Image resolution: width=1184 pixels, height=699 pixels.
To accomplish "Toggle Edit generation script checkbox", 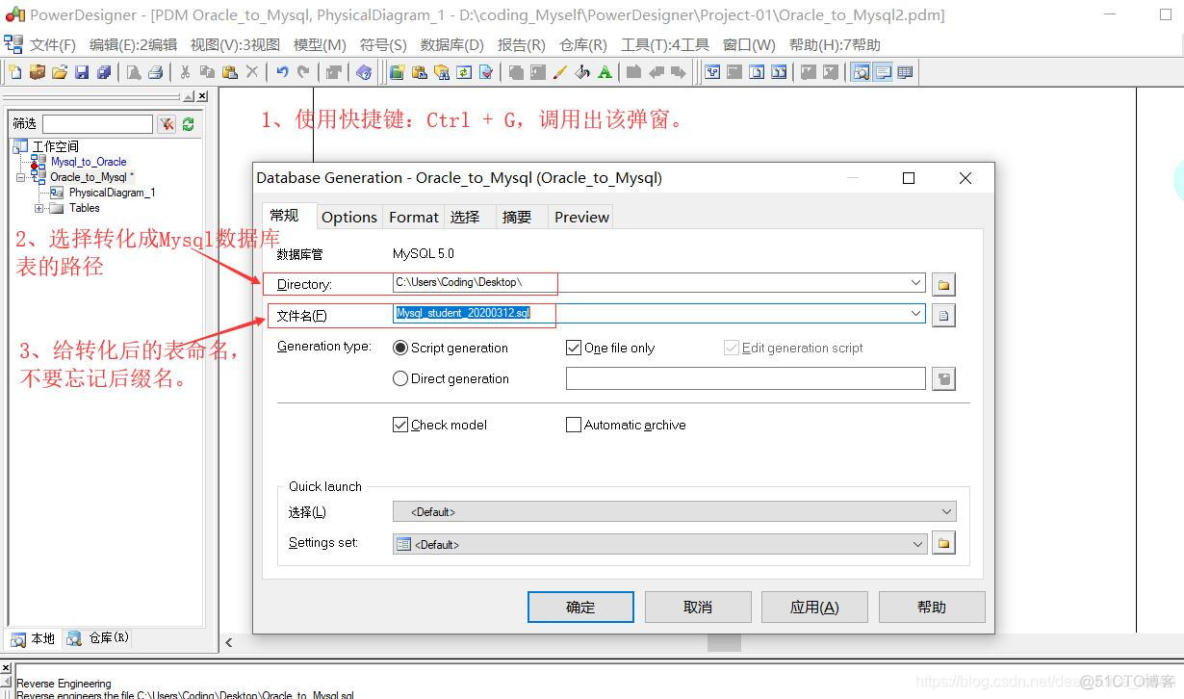I will point(731,348).
